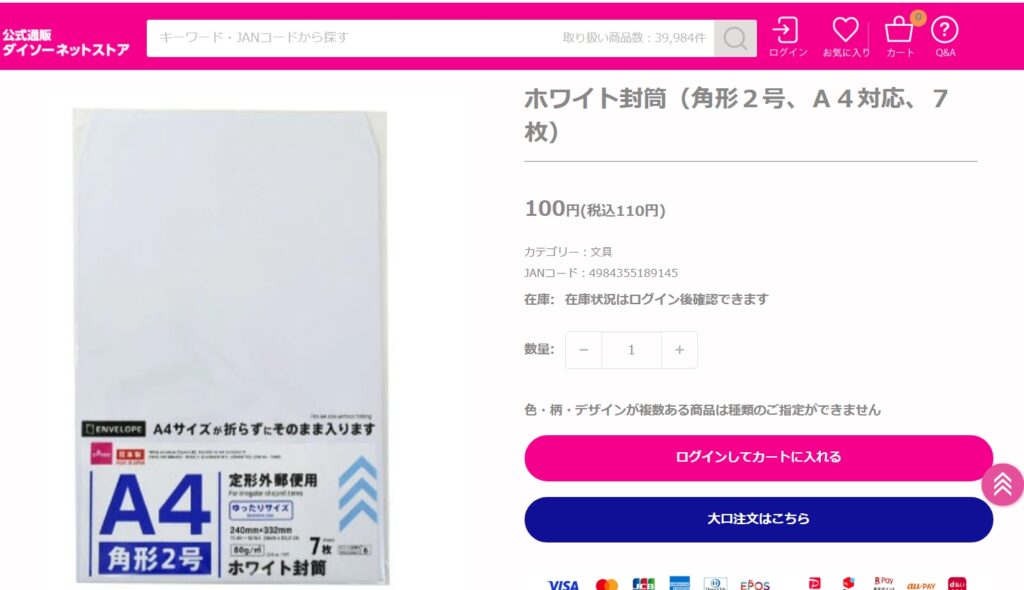The width and height of the screenshot is (1024, 590).
Task: Click the cart item count badge
Action: 918,17
